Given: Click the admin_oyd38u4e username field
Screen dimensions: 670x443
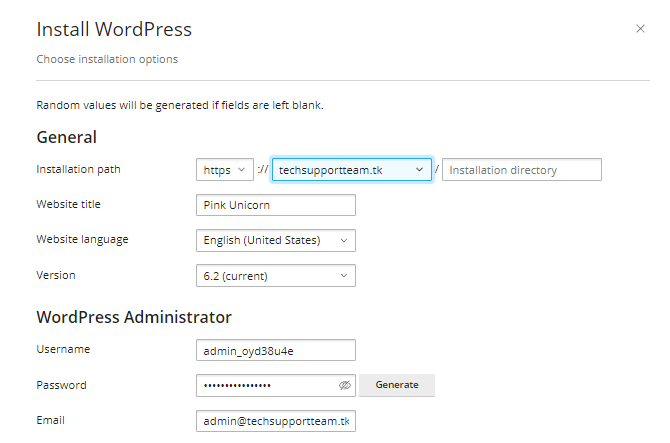Looking at the screenshot, I should click(276, 350).
